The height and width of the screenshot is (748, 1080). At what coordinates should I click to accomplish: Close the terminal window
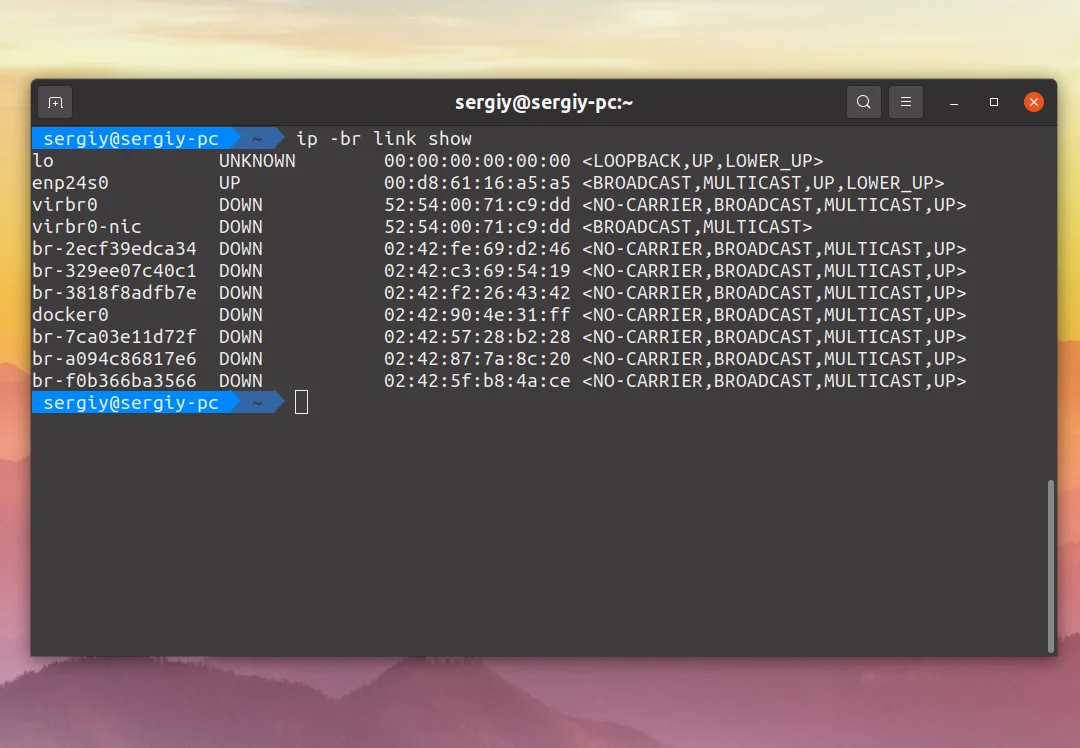1034,102
